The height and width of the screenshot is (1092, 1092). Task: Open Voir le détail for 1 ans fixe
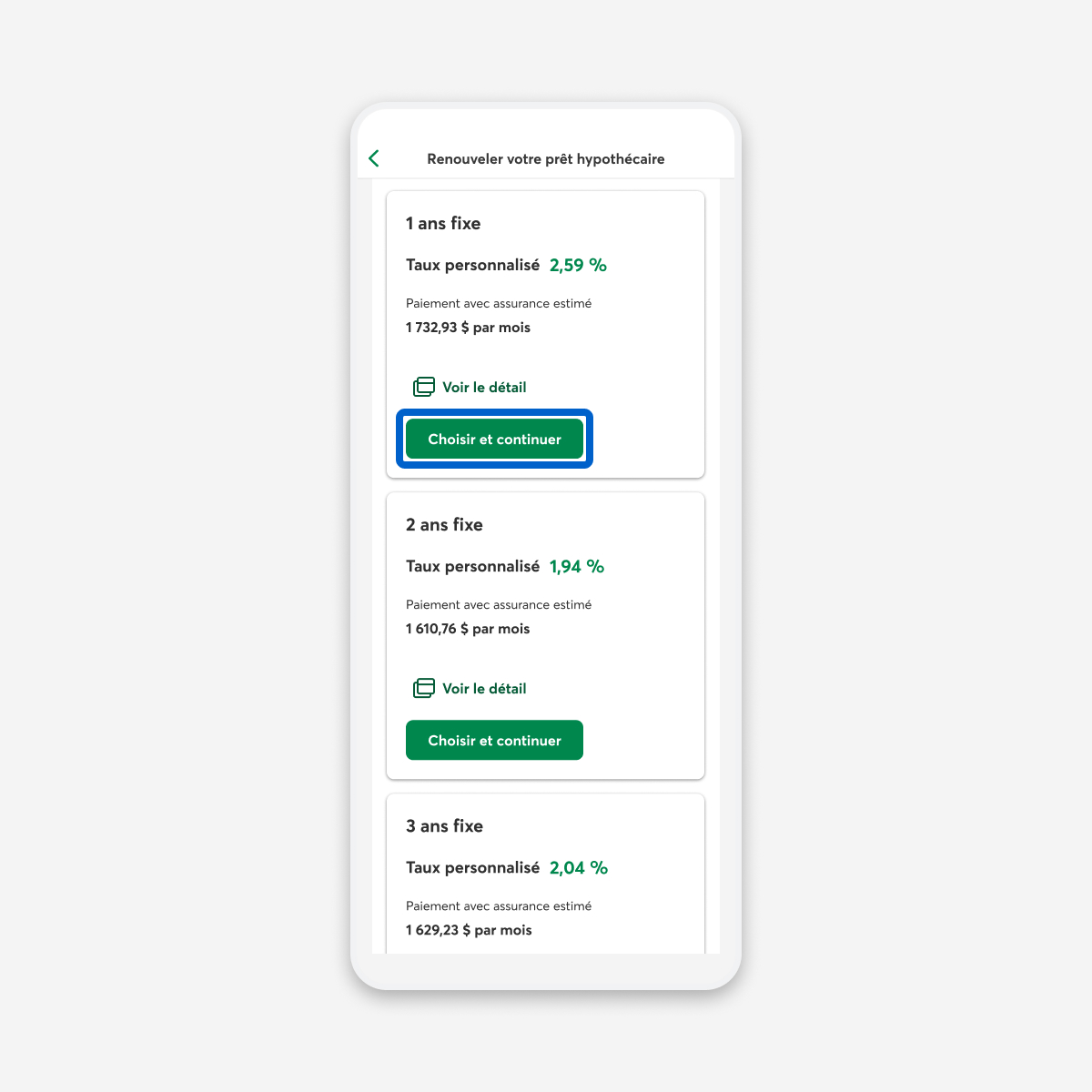coord(484,387)
